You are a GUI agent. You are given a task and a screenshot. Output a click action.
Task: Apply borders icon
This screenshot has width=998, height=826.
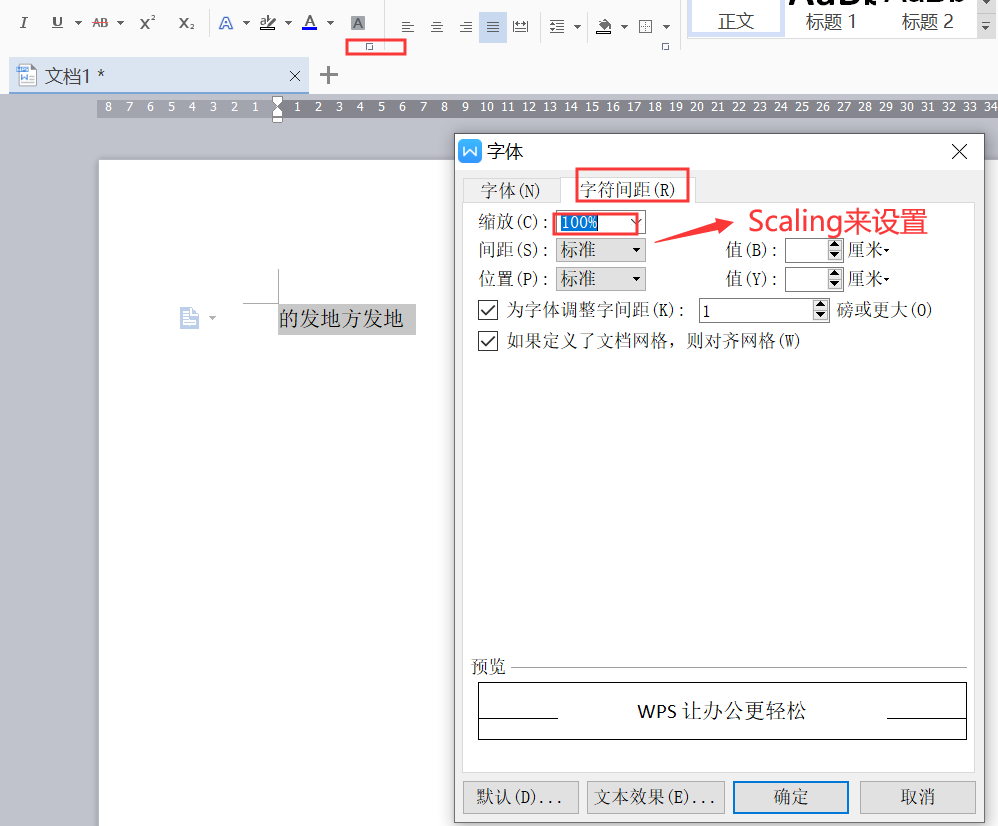[645, 27]
